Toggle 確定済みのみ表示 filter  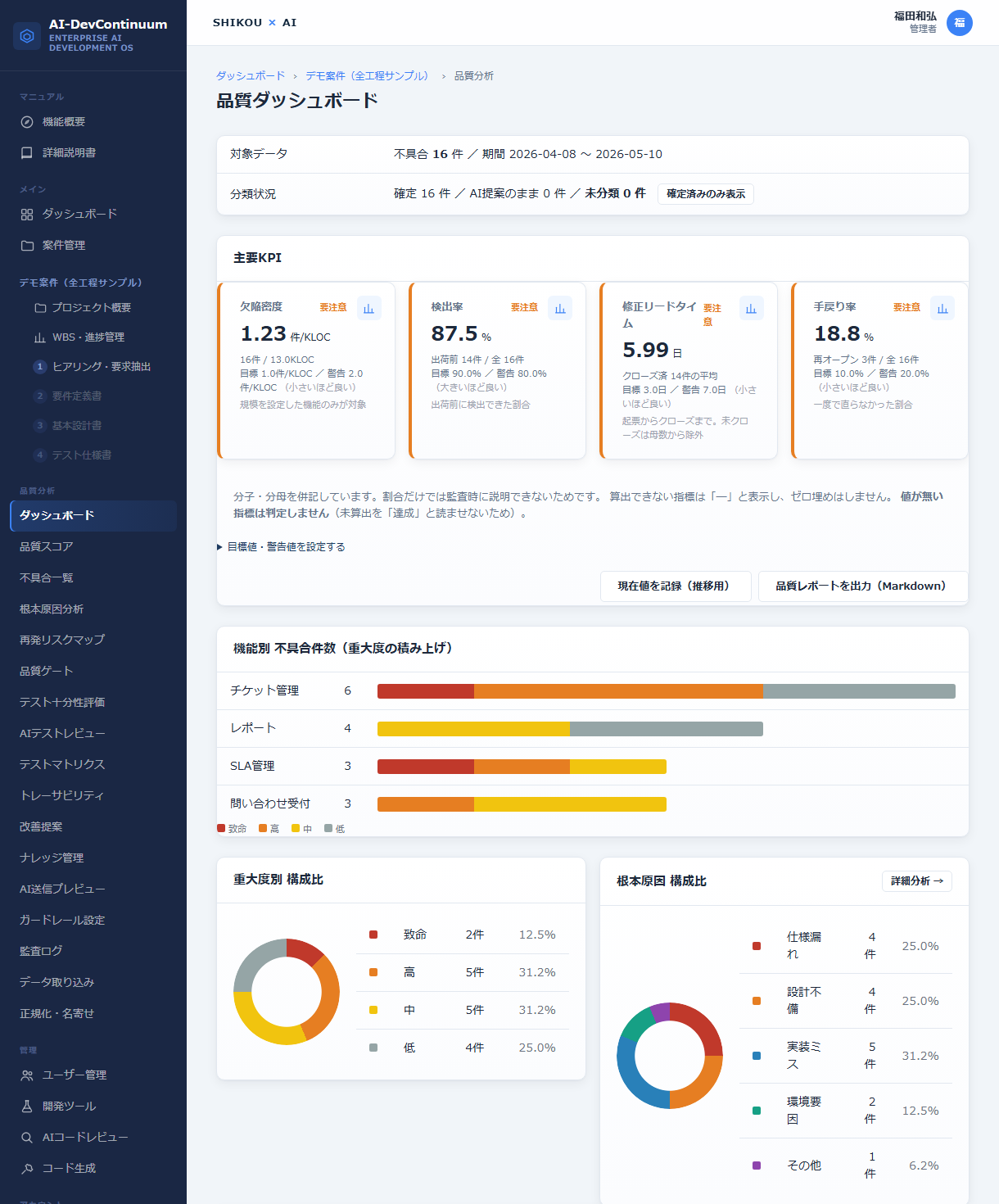tap(706, 194)
